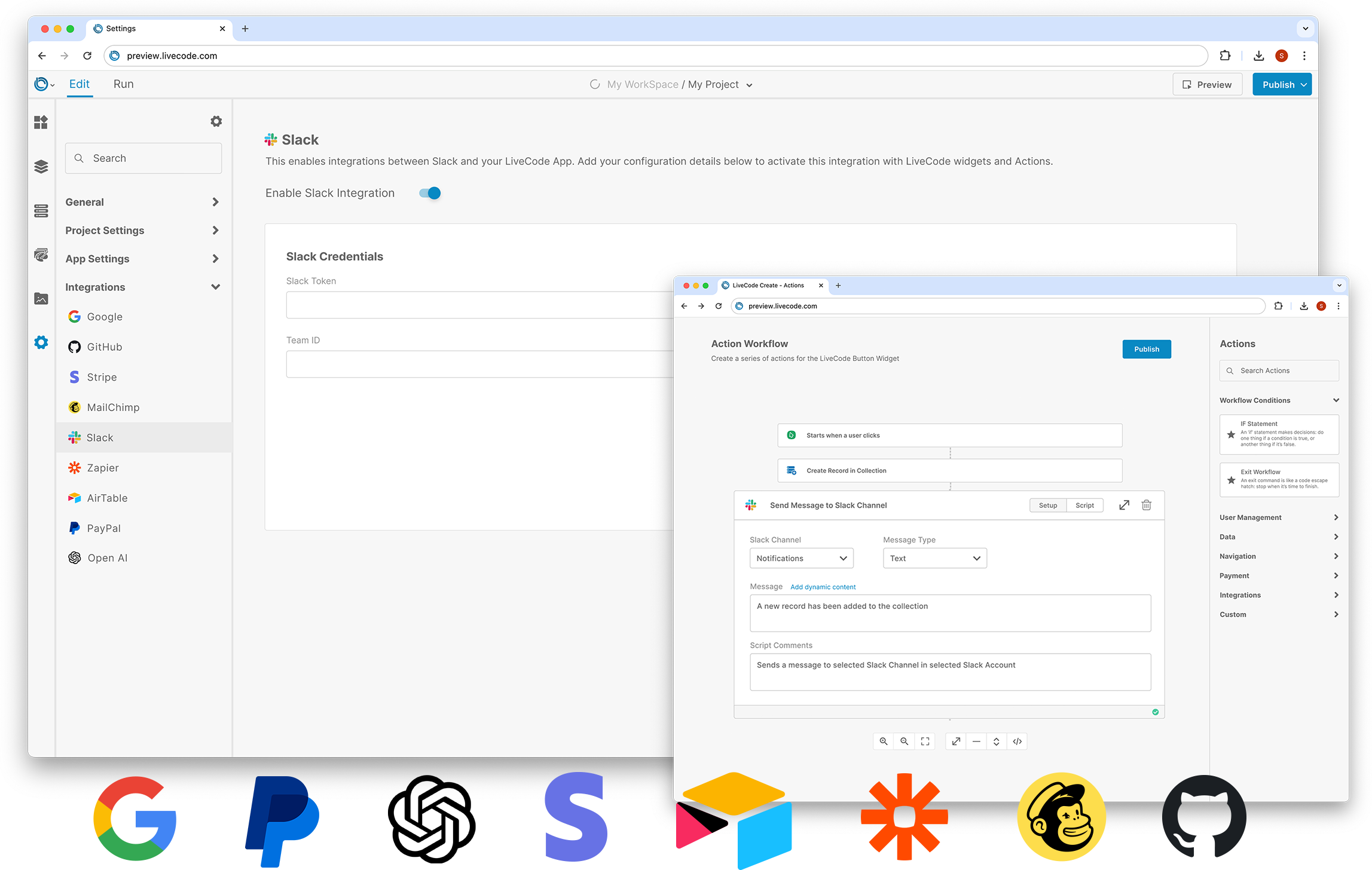Click the code view icon in workflow toolbar
Viewport: 1372px width, 870px height.
click(x=1017, y=742)
